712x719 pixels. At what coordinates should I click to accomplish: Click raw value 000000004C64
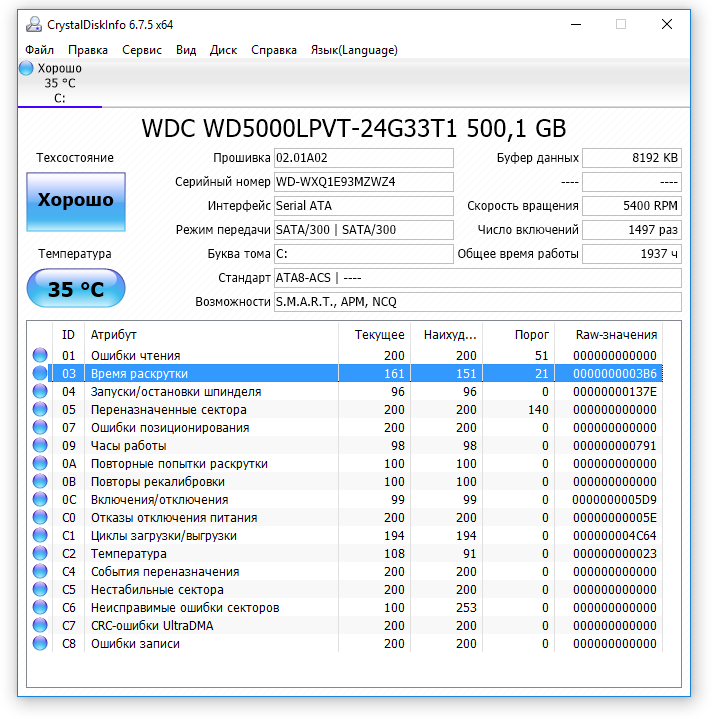point(614,536)
